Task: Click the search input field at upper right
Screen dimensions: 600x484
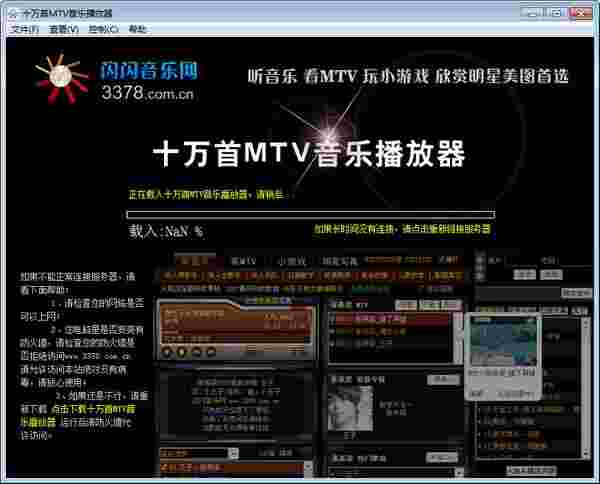Action: coord(517,293)
